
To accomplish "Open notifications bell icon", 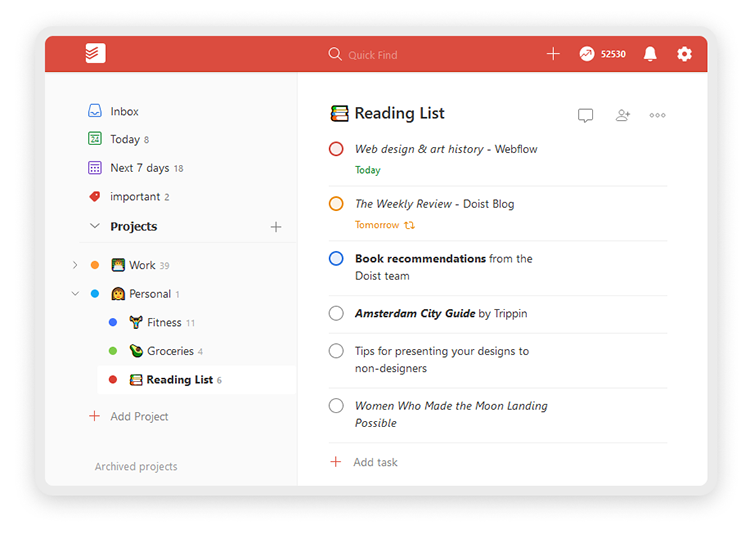I will coord(650,54).
